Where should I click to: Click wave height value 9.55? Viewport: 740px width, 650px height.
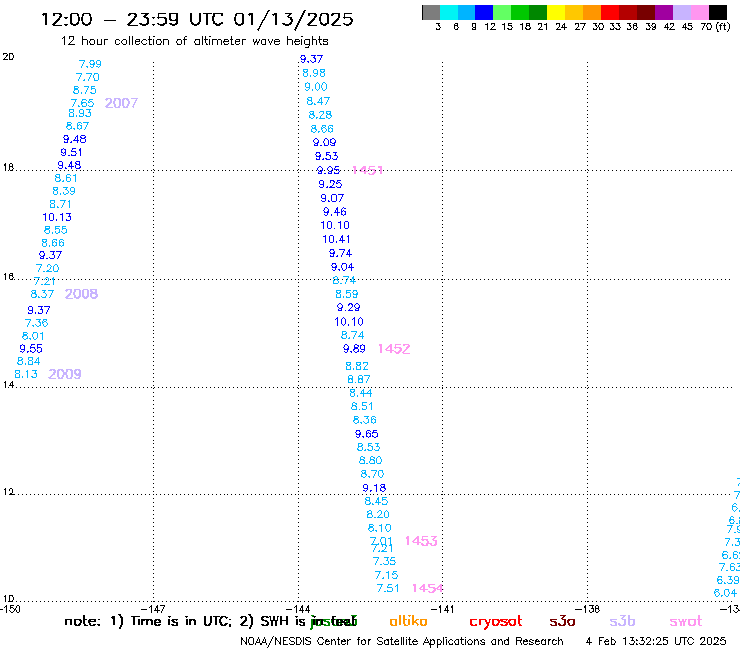pos(31,349)
